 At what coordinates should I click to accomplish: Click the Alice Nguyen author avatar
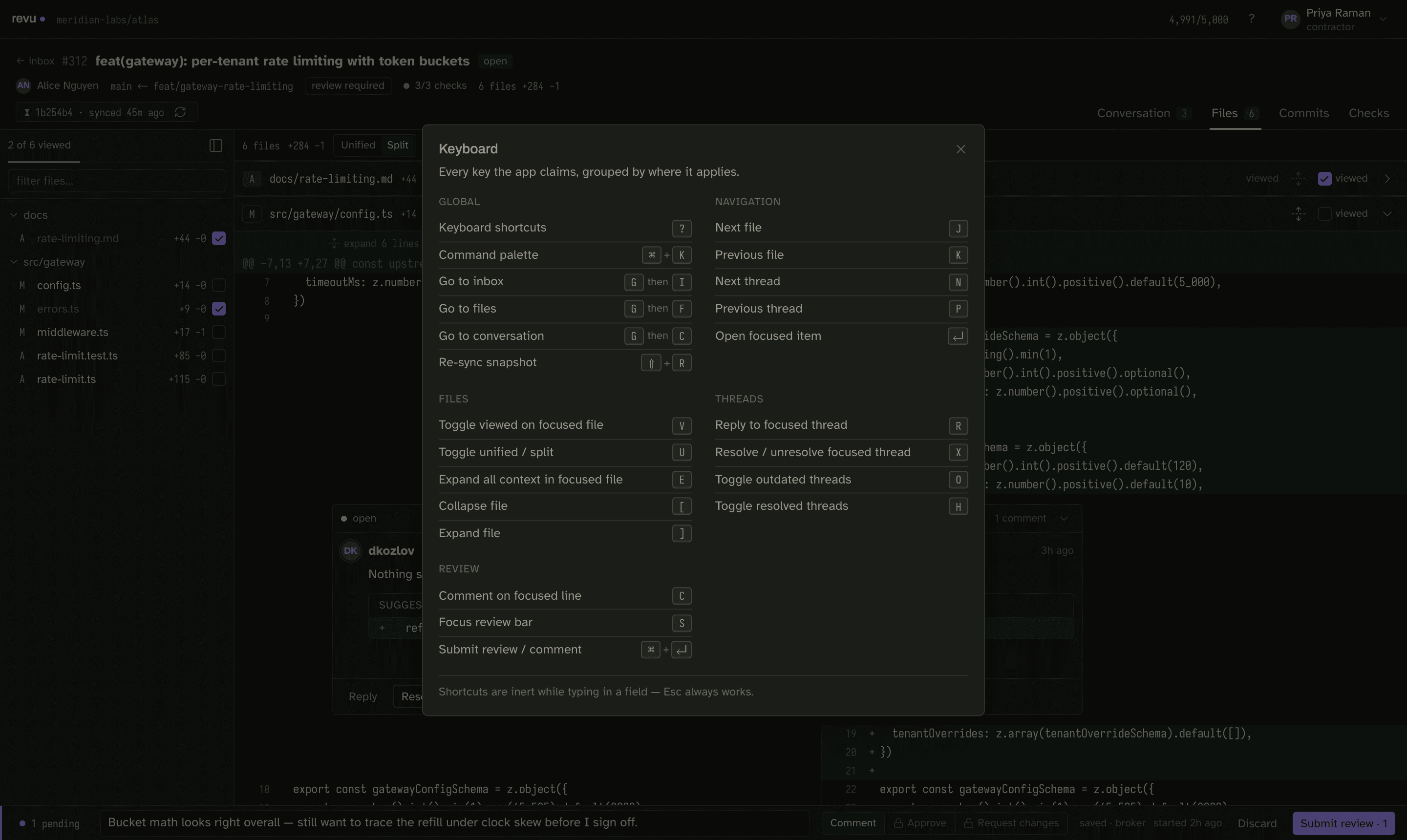23,85
